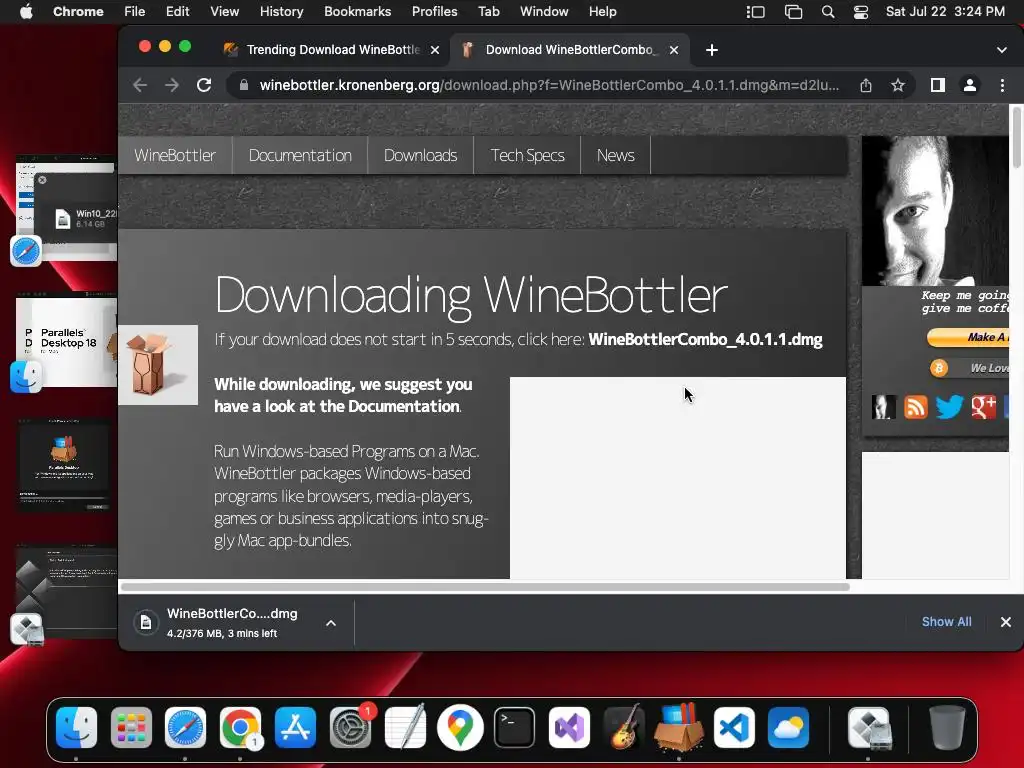Open the History menu in the menu bar
This screenshot has height=768, width=1024.
tap(281, 12)
